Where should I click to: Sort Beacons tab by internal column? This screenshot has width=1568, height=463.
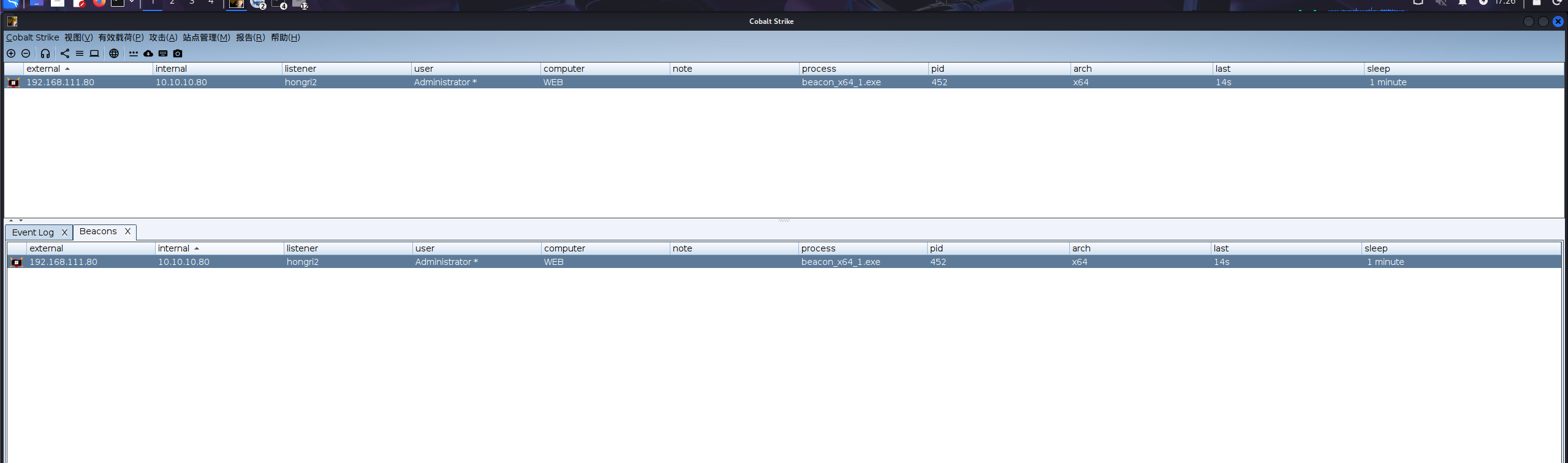tap(219, 248)
